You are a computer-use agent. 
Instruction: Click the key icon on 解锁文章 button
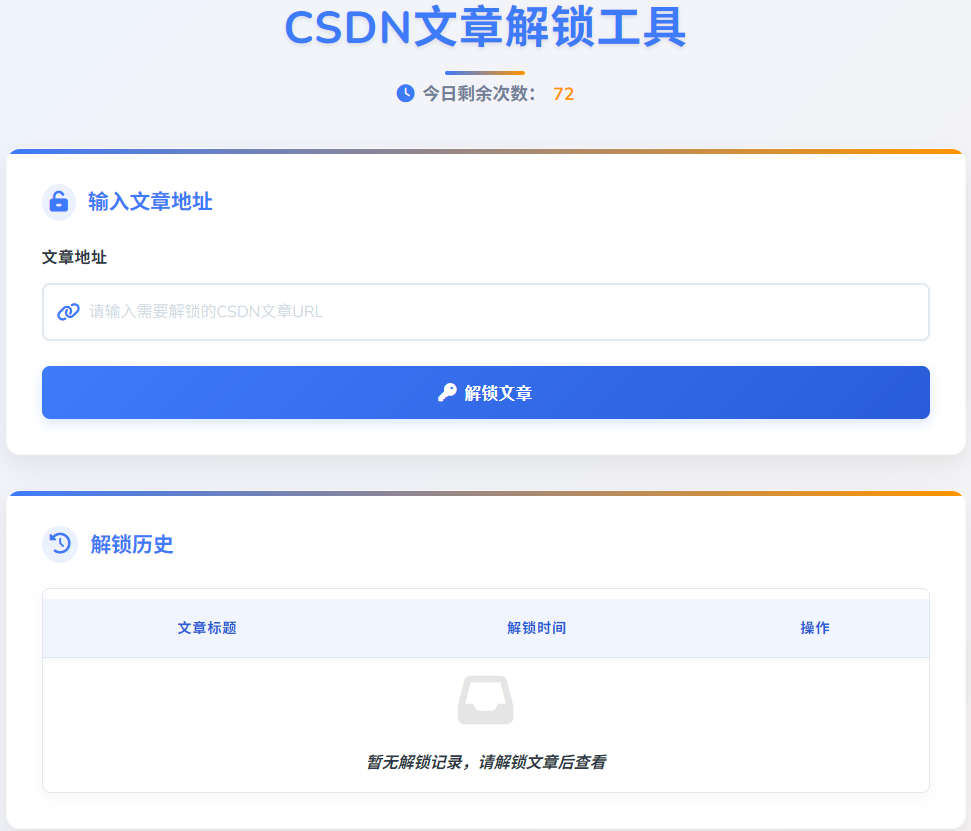click(x=447, y=393)
